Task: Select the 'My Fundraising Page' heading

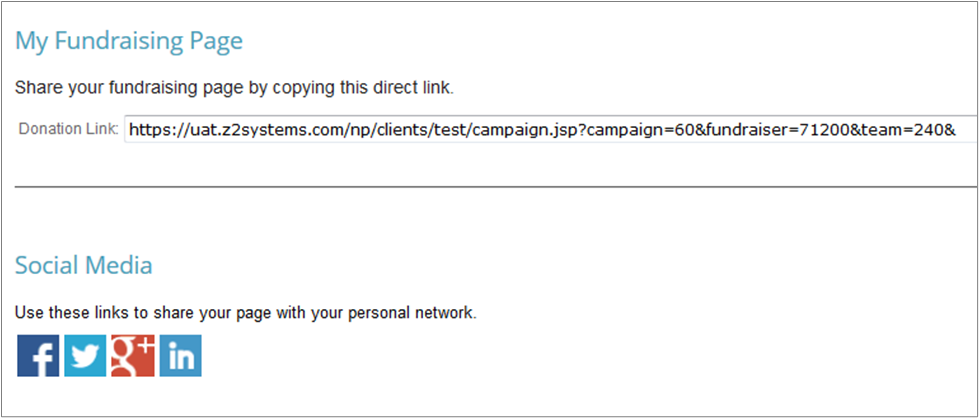Action: (x=129, y=41)
